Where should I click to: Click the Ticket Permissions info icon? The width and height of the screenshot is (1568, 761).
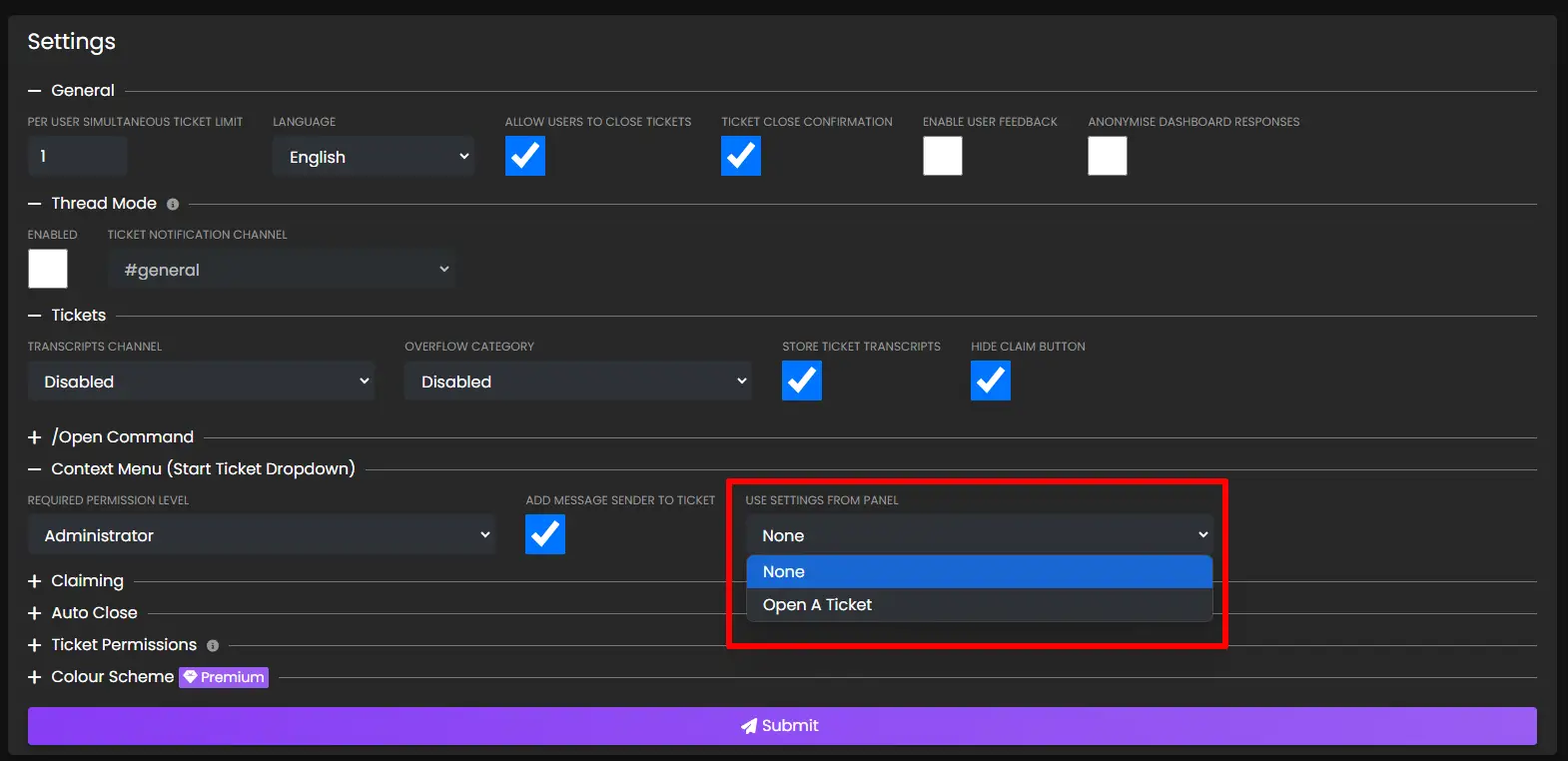[x=213, y=646]
